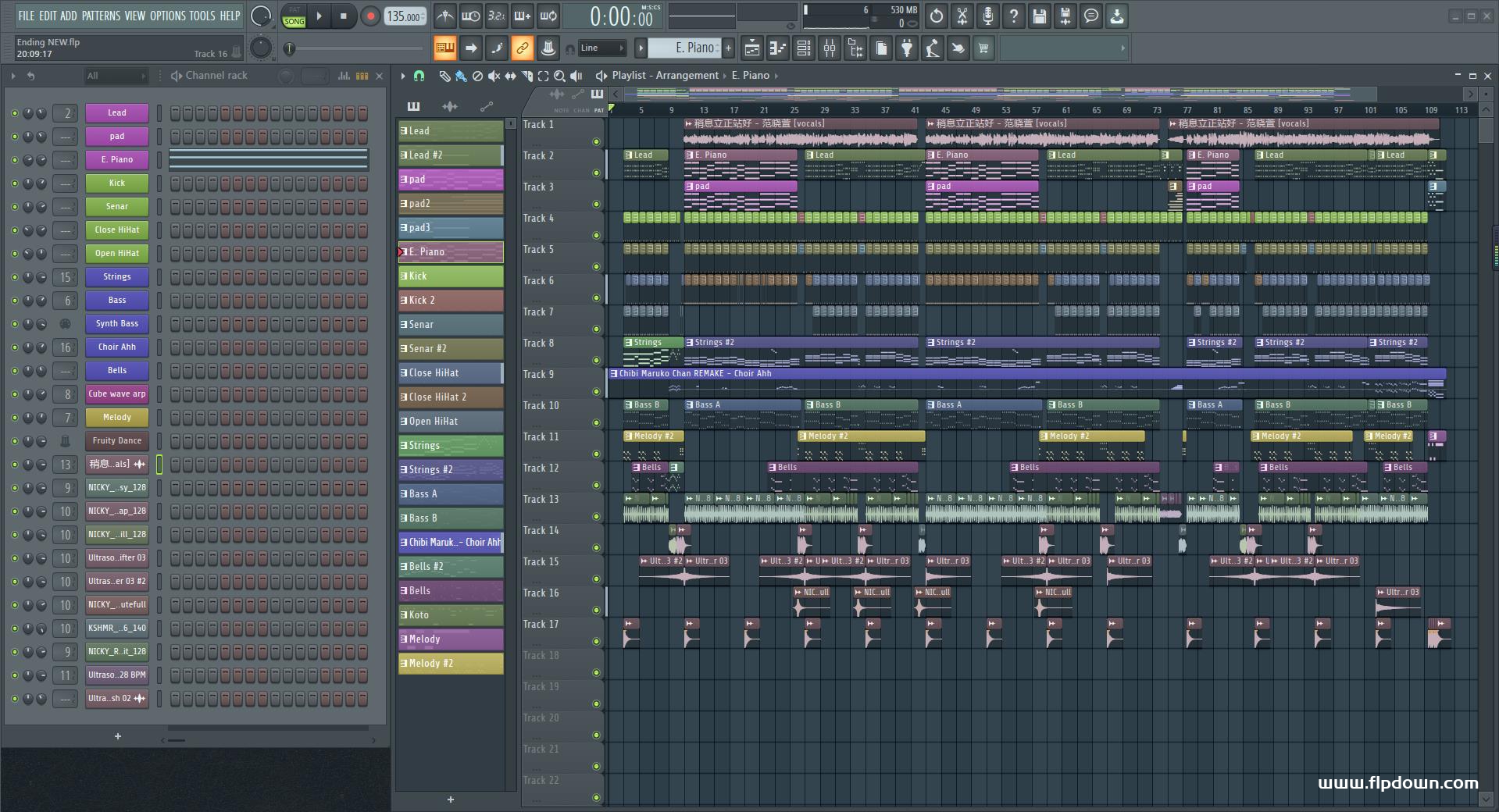This screenshot has height=812, width=1499.
Task: Click the Record button
Action: coord(370,16)
